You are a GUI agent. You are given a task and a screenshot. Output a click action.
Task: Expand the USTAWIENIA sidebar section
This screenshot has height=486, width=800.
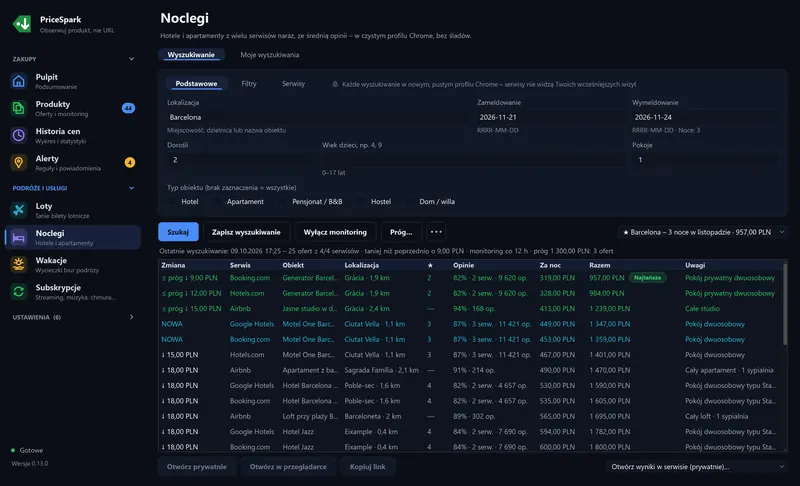click(132, 317)
